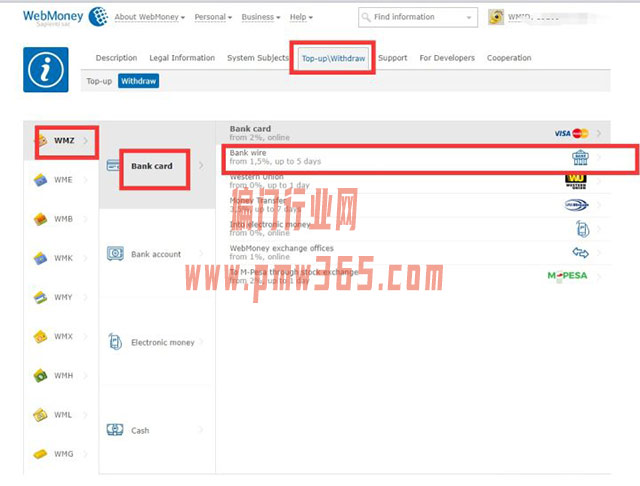Select the WMY purse icon
This screenshot has height=486, width=640.
[40, 297]
